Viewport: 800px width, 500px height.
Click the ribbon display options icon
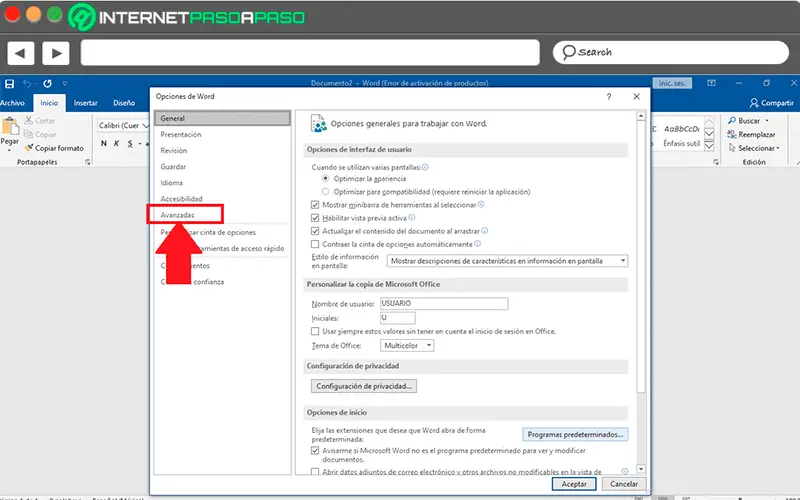(712, 83)
